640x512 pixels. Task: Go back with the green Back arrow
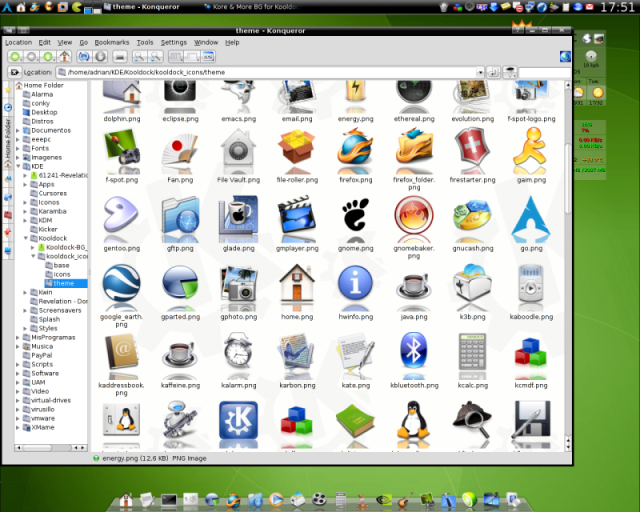tap(15, 56)
